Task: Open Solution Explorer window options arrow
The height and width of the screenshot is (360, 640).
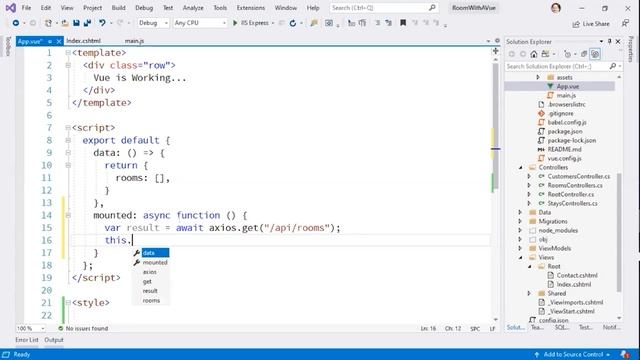Action: (601, 41)
